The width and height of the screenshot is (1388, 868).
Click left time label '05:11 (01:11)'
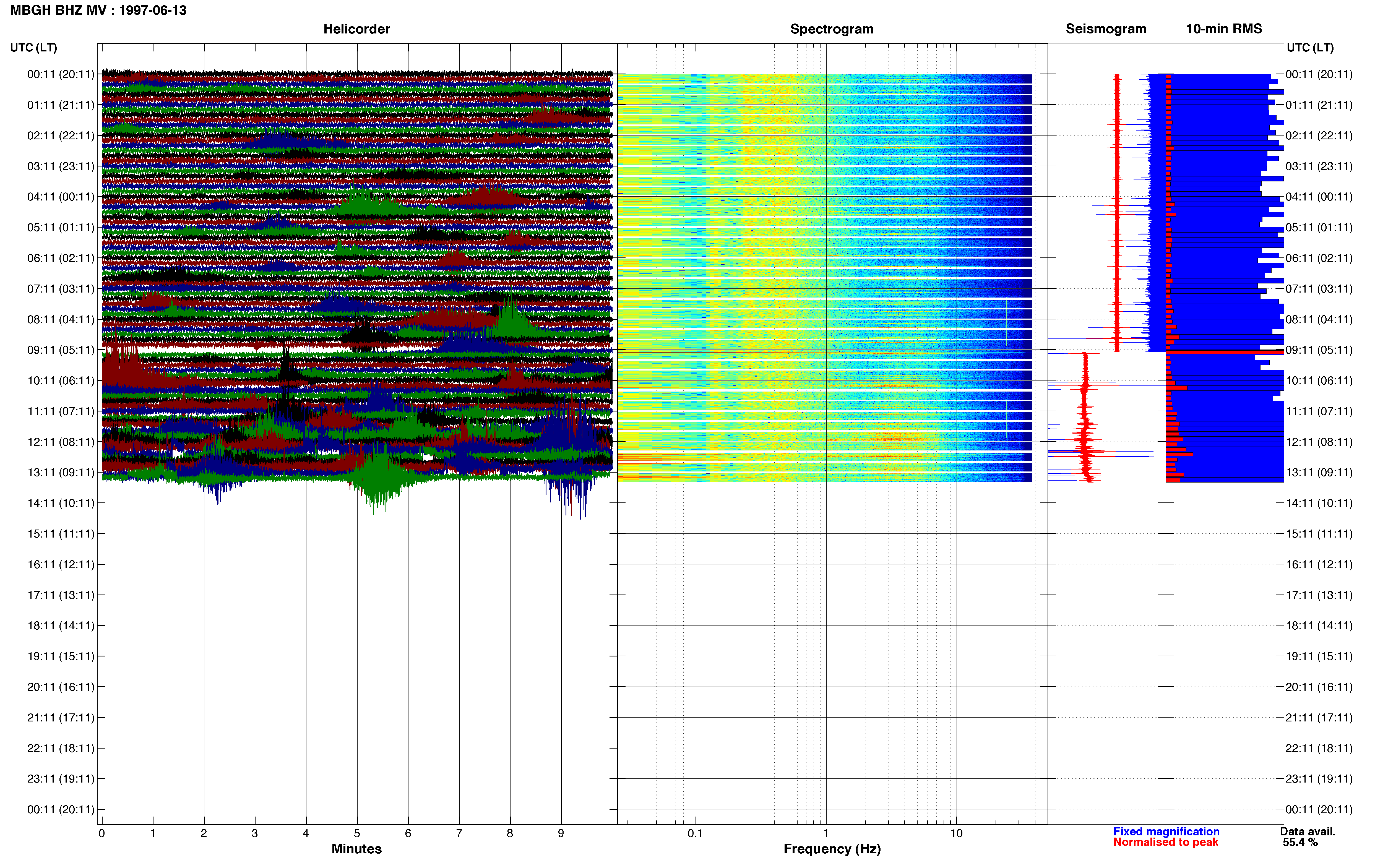click(x=61, y=227)
